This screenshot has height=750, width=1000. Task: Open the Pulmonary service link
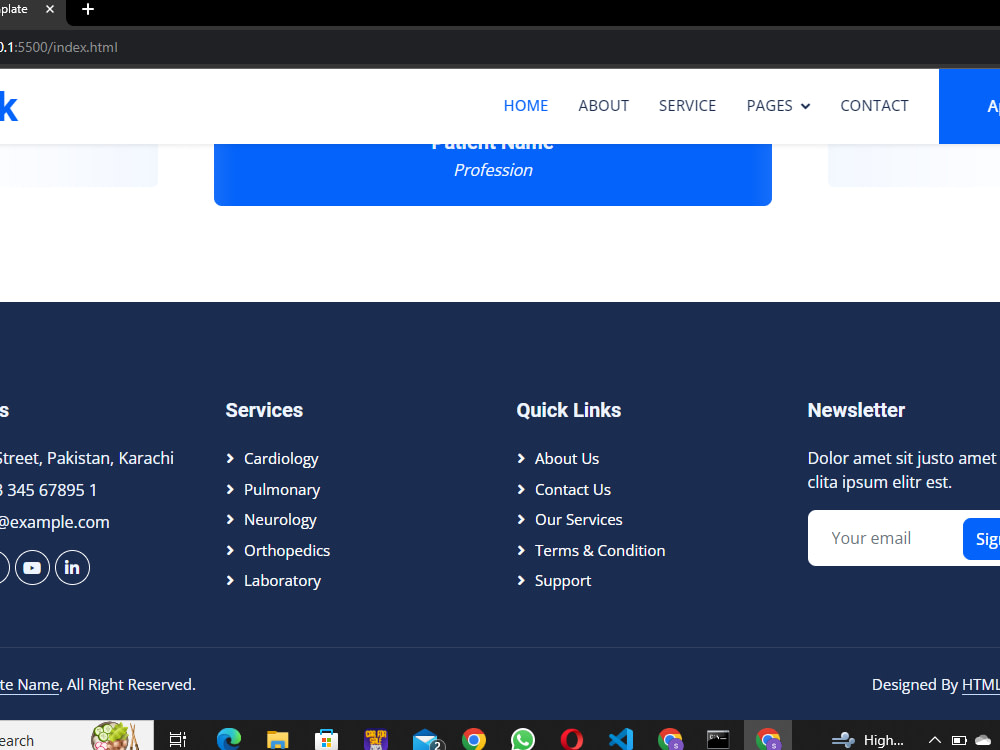coord(282,490)
